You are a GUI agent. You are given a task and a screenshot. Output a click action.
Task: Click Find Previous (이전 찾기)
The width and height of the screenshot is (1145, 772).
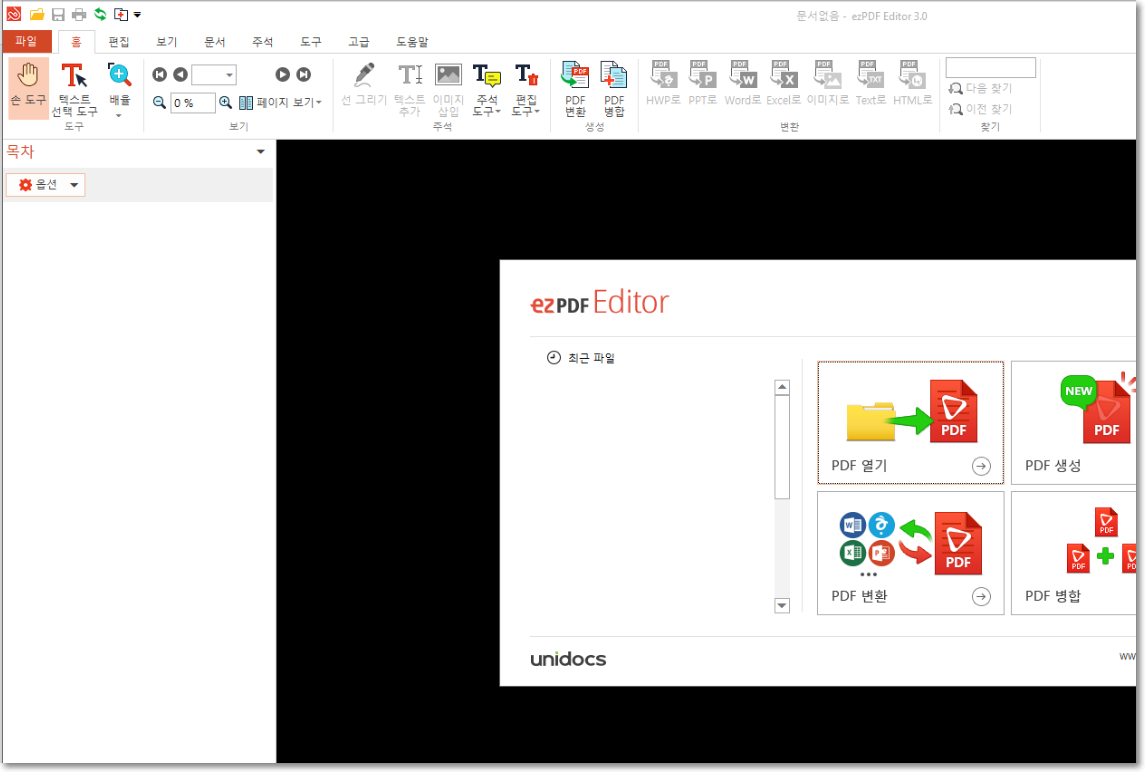(980, 109)
